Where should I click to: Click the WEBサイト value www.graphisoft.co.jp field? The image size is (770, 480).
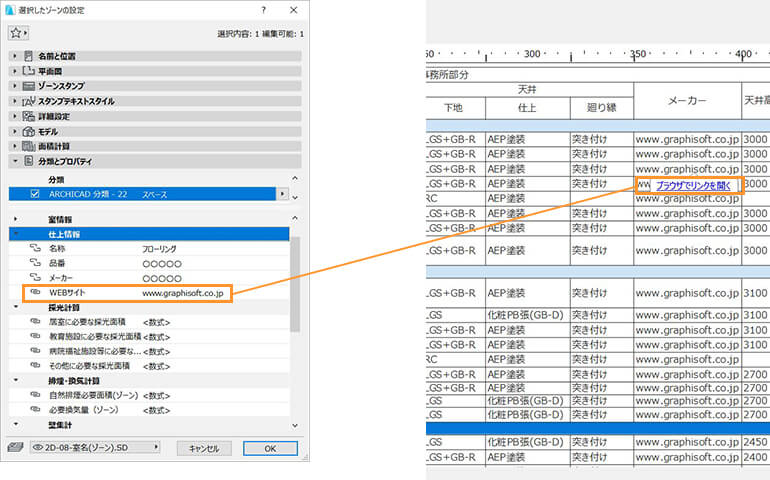182,293
